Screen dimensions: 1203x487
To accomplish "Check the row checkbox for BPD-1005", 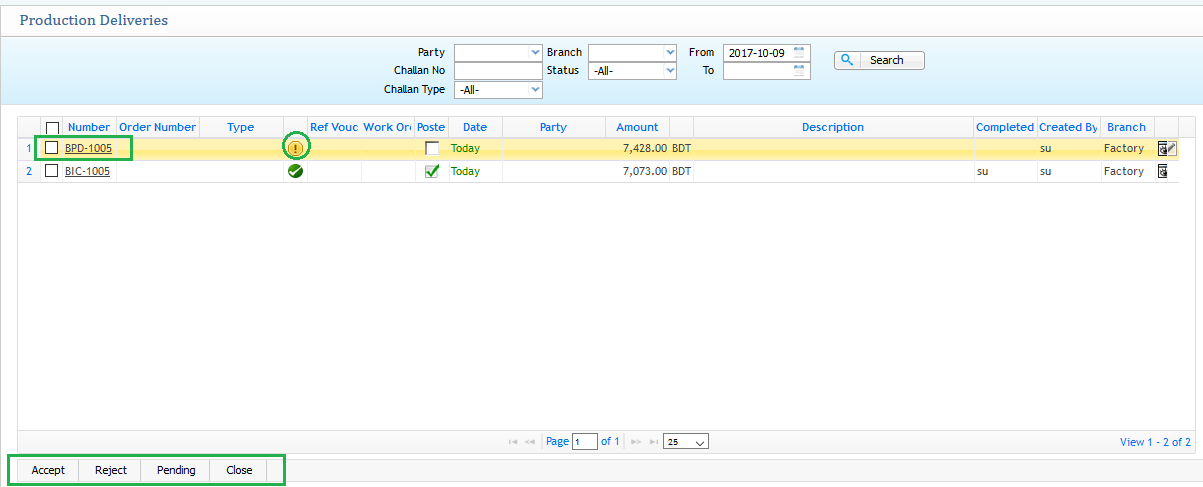I will (52, 148).
